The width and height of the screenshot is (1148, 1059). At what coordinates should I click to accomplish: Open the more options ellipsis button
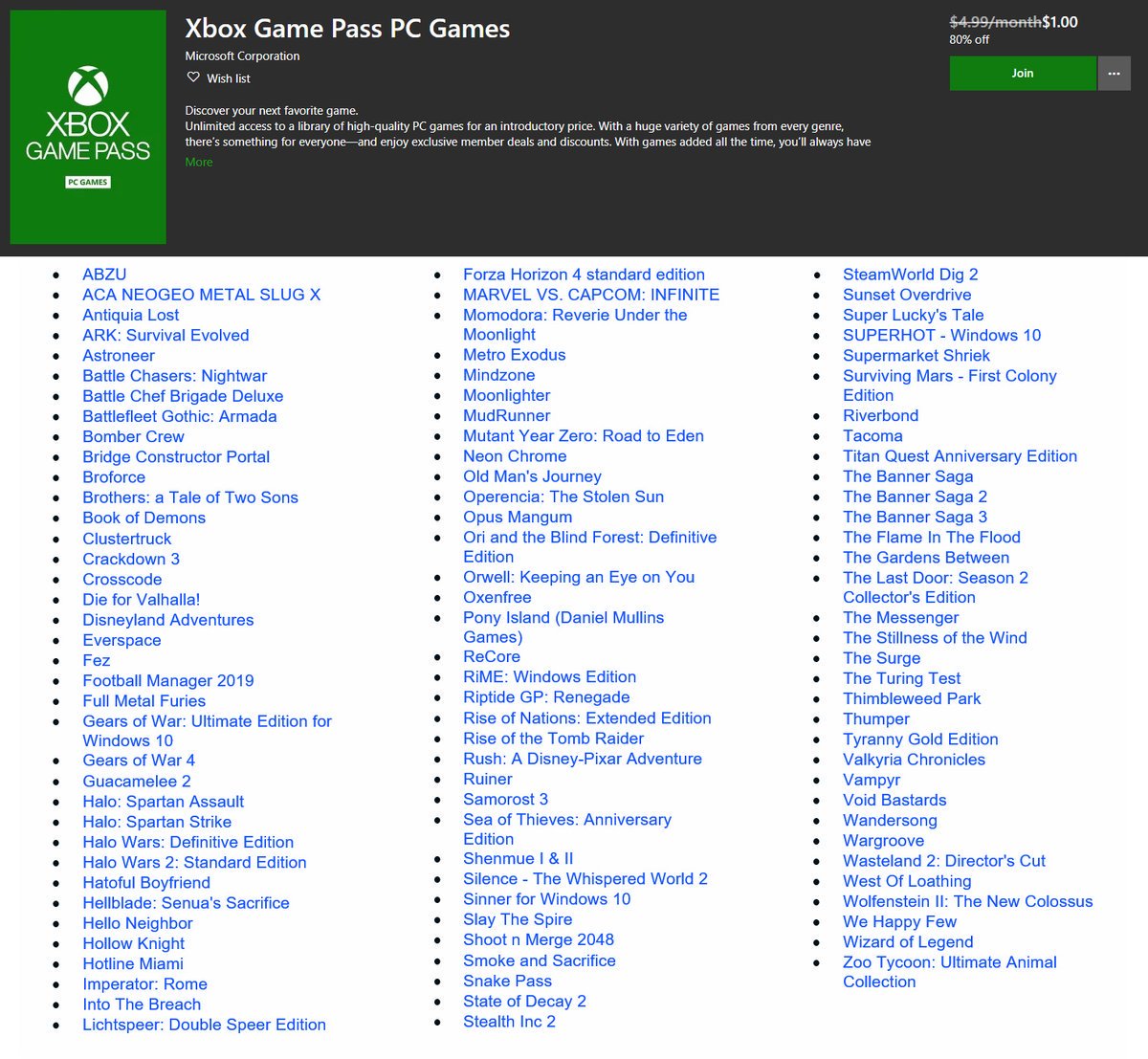1115,74
